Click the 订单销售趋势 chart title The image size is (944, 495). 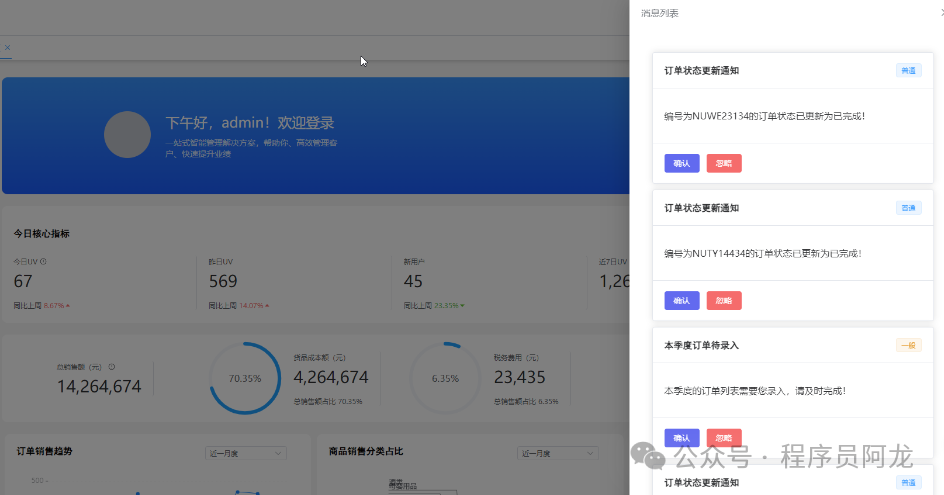click(45, 451)
